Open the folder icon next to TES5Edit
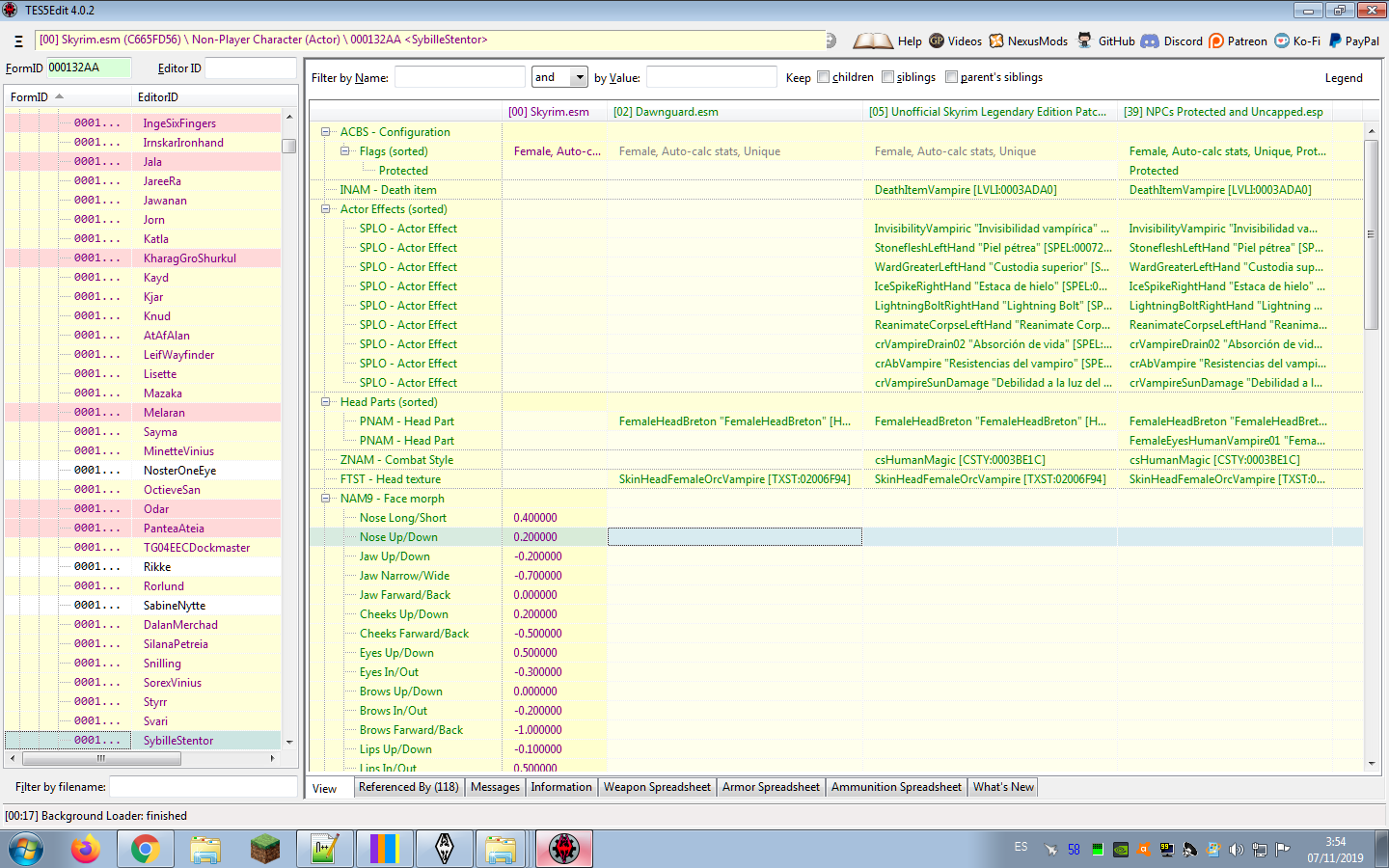Screen dimensions: 1389x868 [501, 849]
